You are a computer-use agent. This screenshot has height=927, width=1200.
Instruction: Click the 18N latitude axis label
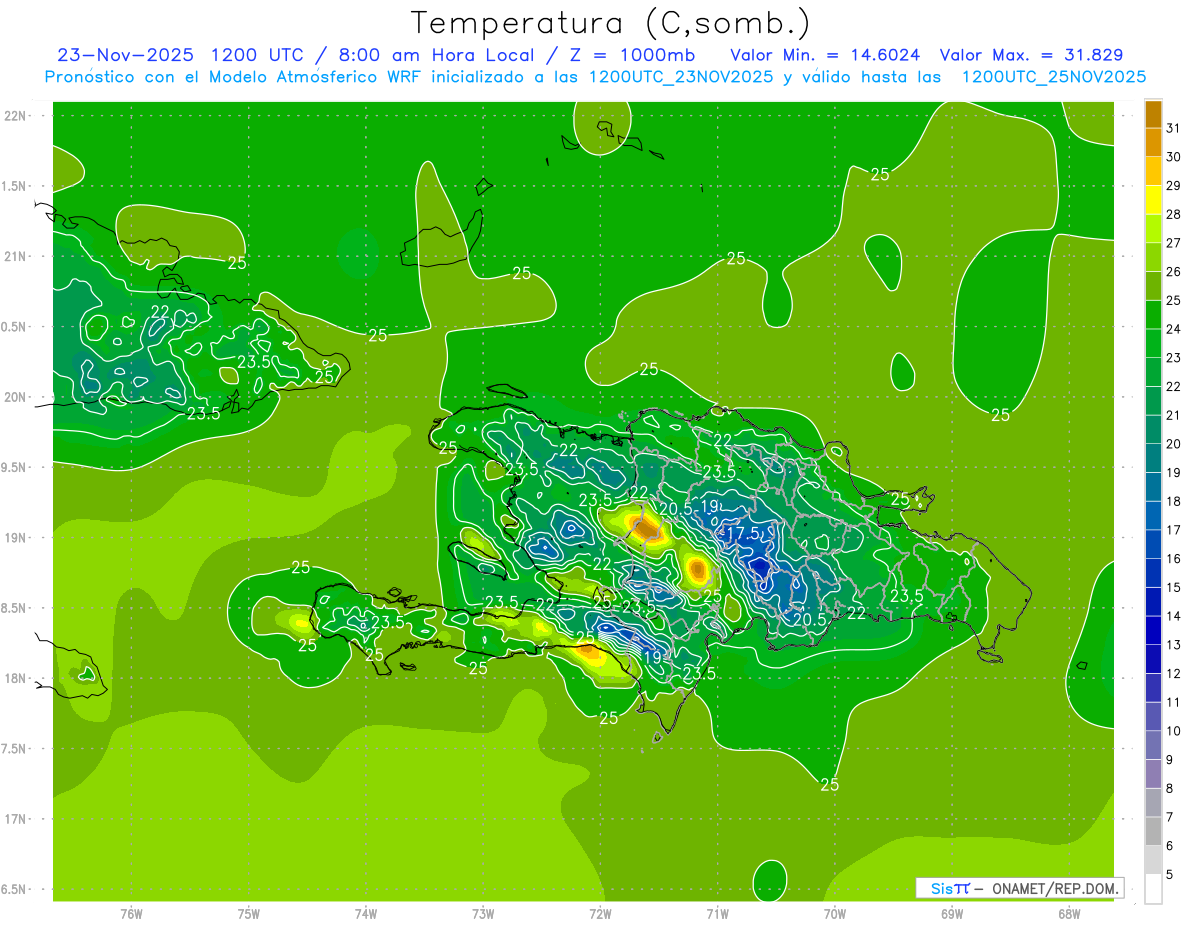pos(16,678)
